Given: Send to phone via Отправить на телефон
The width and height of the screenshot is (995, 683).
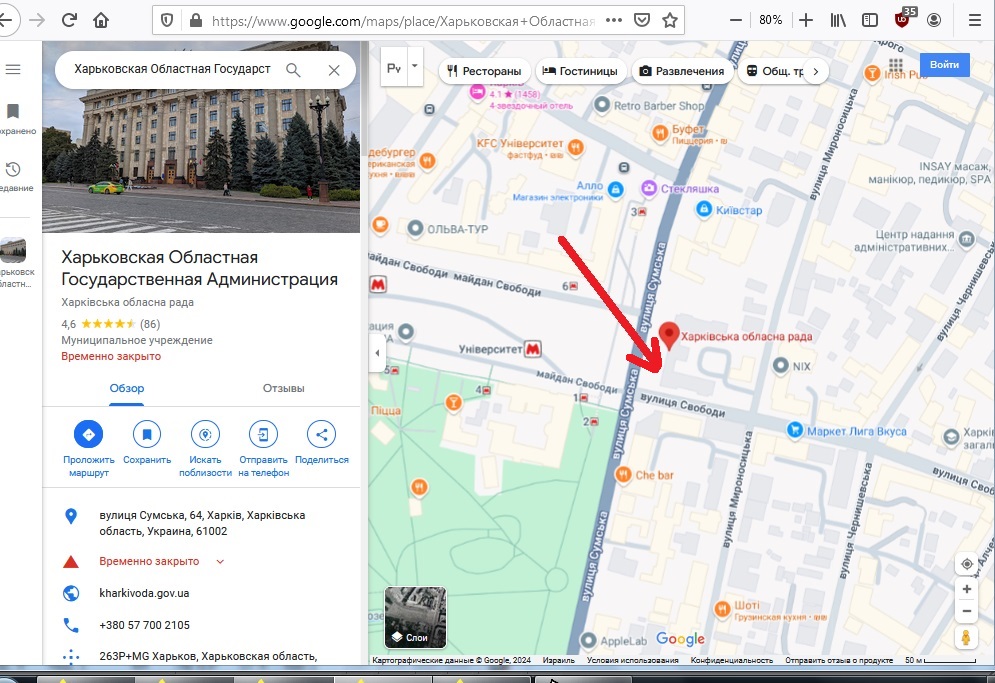Looking at the screenshot, I should [x=263, y=434].
